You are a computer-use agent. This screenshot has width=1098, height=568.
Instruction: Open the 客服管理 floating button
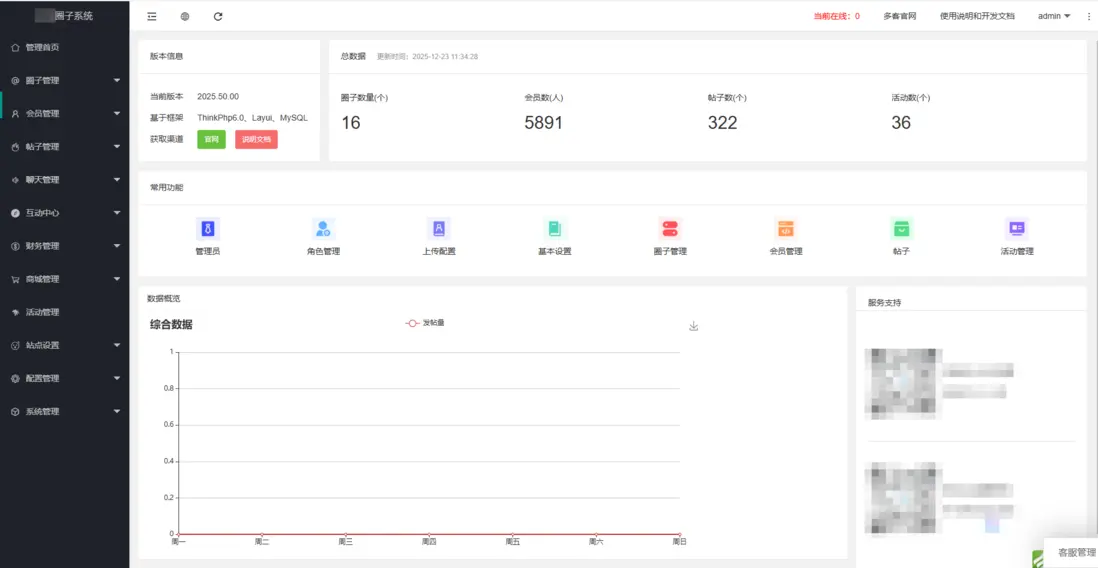tap(1071, 553)
